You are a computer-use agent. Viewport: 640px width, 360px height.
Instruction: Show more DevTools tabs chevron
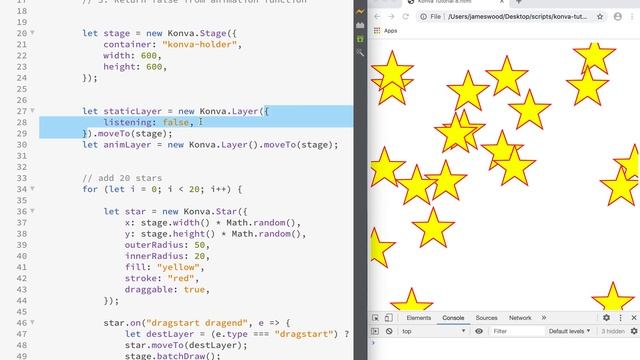point(544,318)
